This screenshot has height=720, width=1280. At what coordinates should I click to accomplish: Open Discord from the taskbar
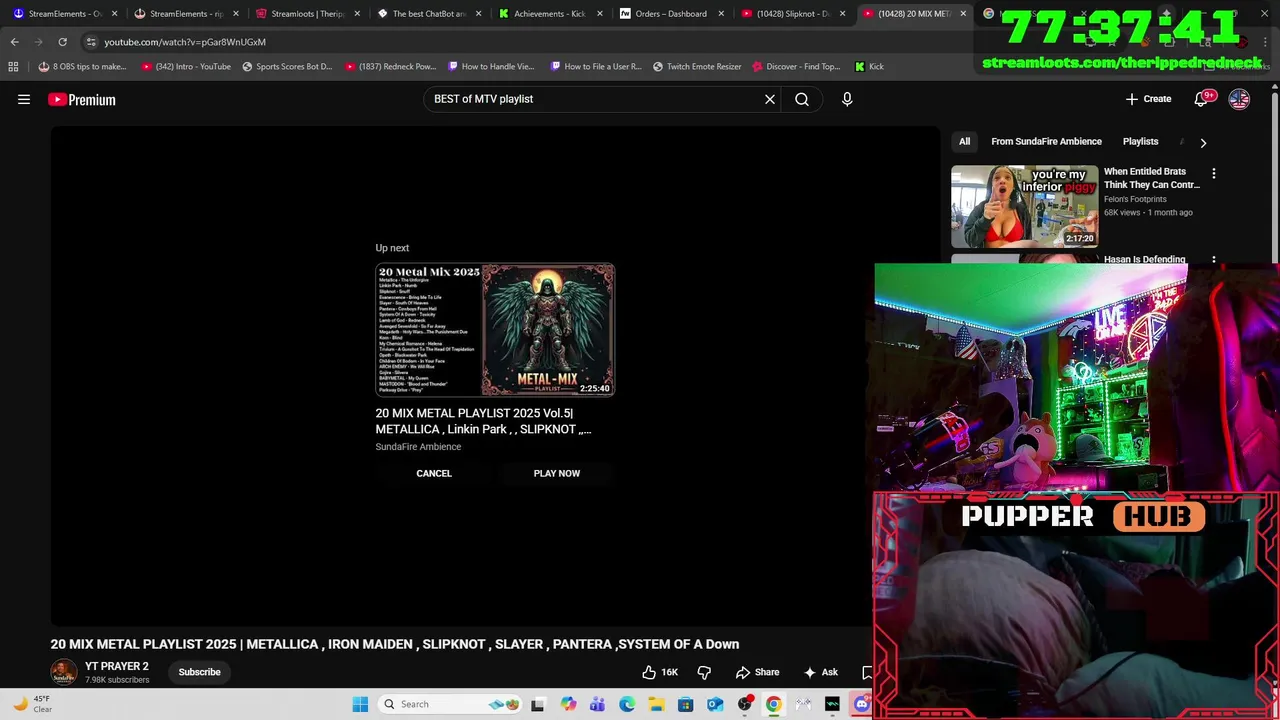point(862,704)
